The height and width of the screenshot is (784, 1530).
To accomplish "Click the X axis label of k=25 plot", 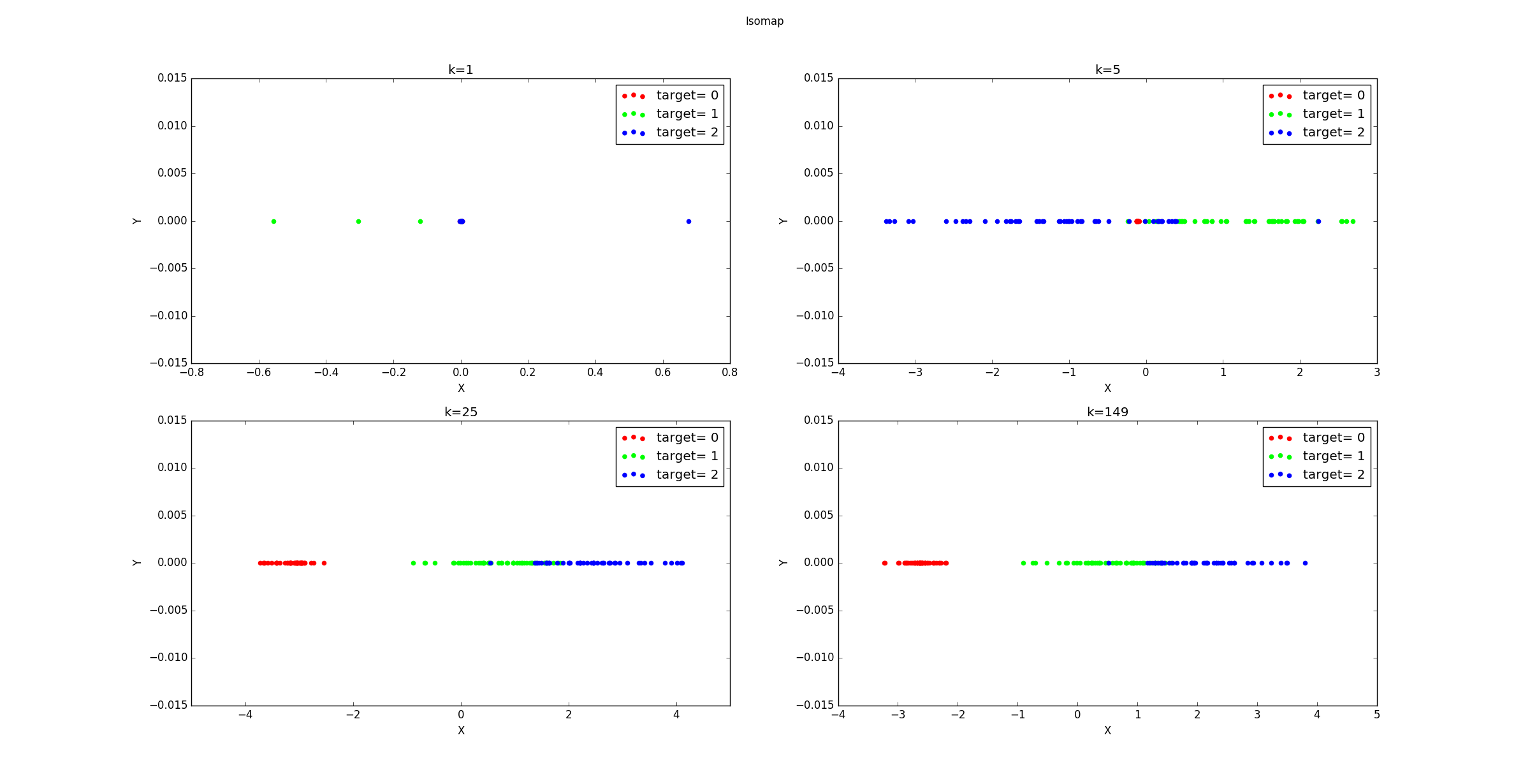I will tap(461, 730).
